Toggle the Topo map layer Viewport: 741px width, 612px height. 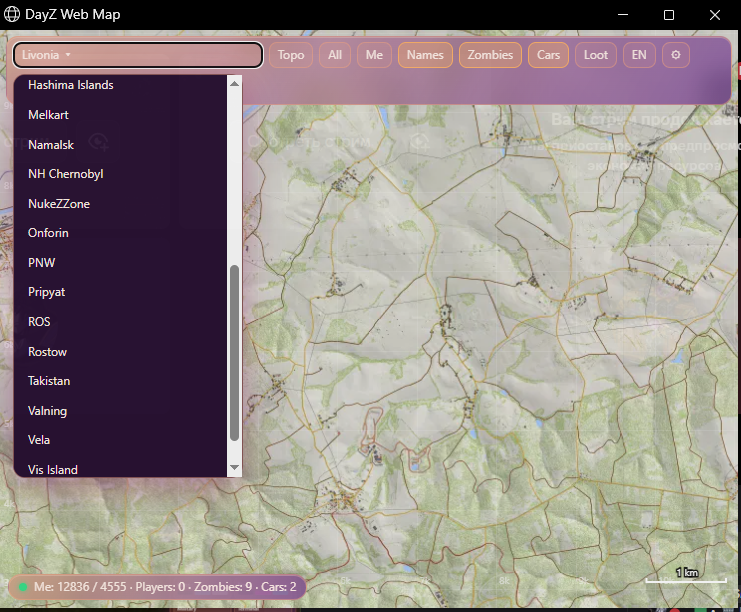click(291, 55)
